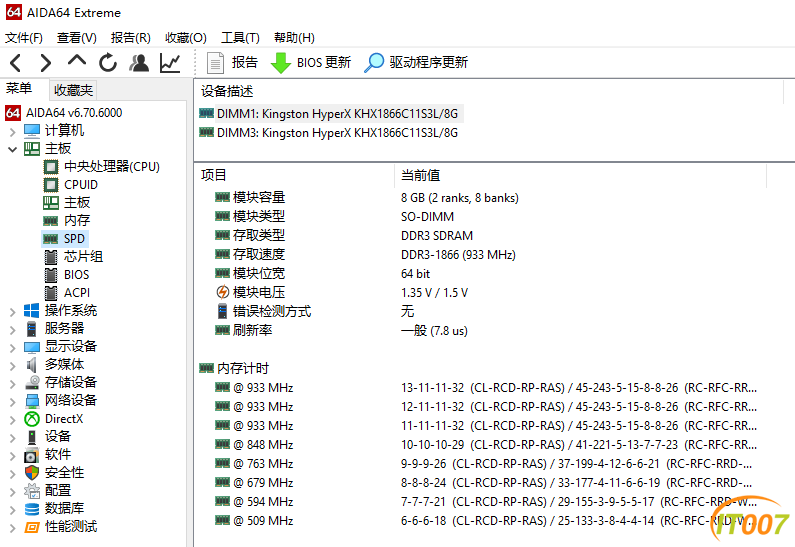Click the green BIOS update arrow
The image size is (795, 547).
coord(281,63)
